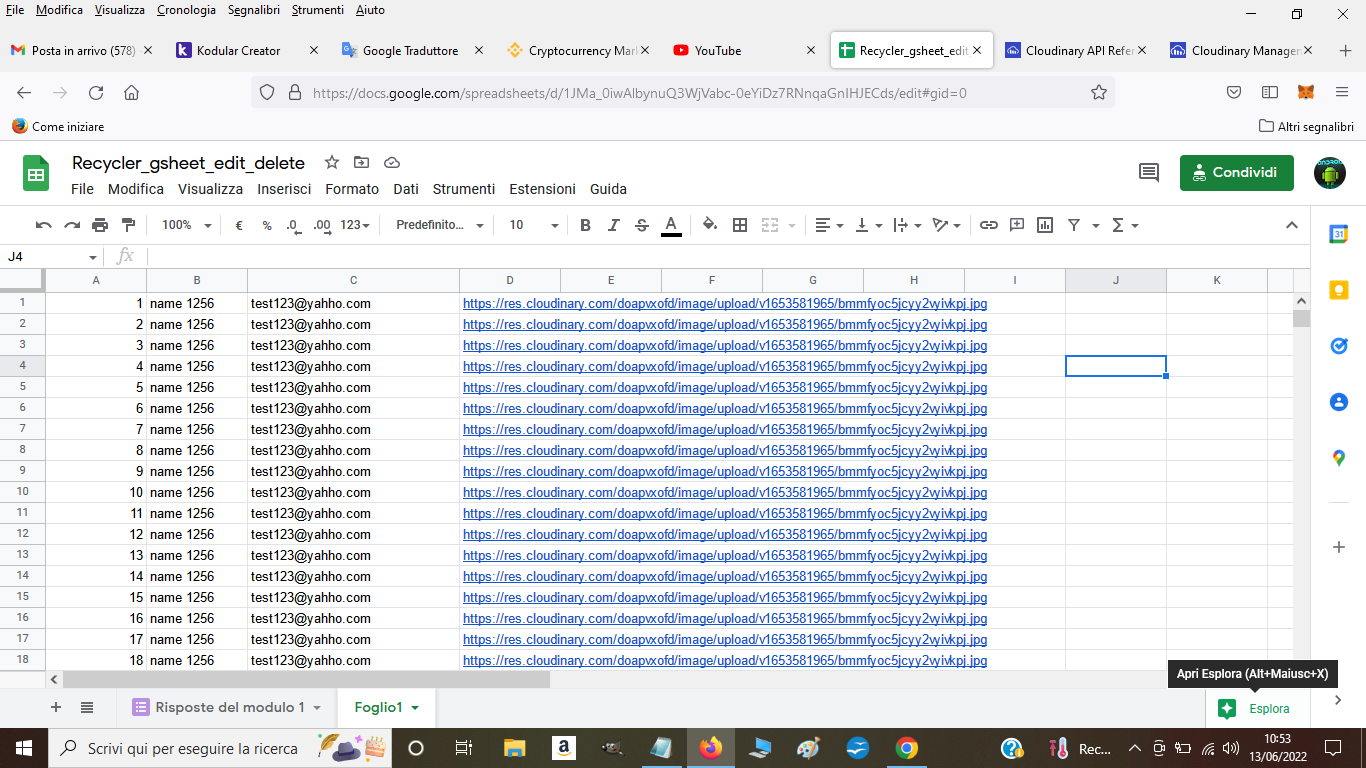Screen dimensions: 1366x768
Task: Open the 100% zoom dropdown
Action: coord(186,225)
